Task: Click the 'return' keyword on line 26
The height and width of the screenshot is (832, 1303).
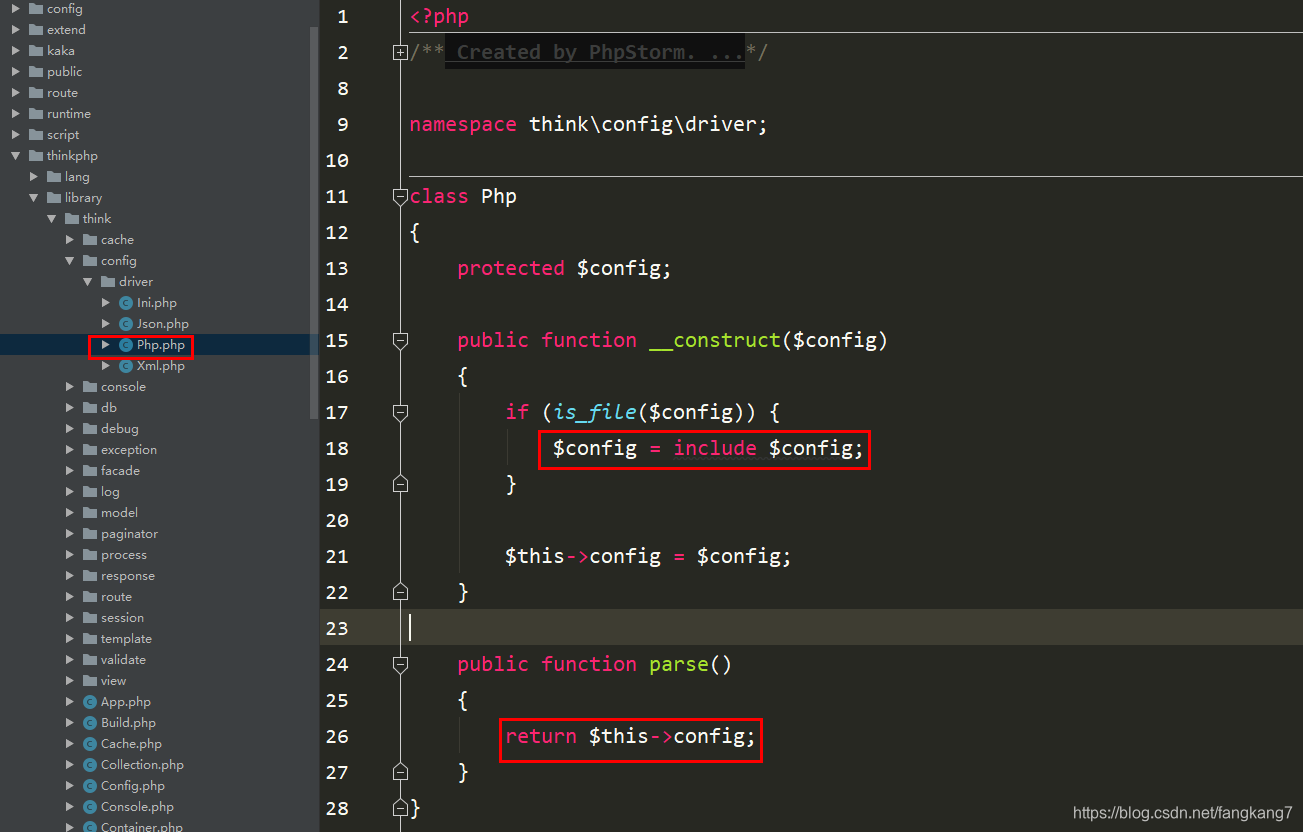Action: click(541, 737)
